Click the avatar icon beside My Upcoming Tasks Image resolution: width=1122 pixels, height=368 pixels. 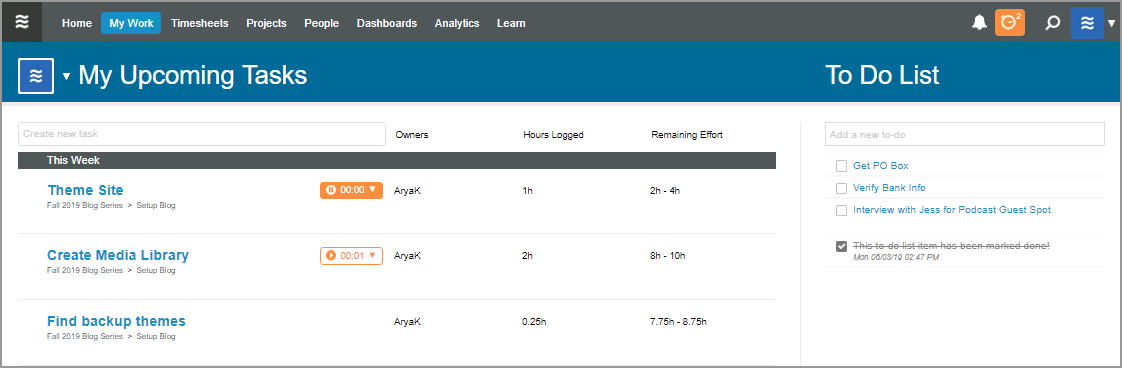click(x=36, y=76)
